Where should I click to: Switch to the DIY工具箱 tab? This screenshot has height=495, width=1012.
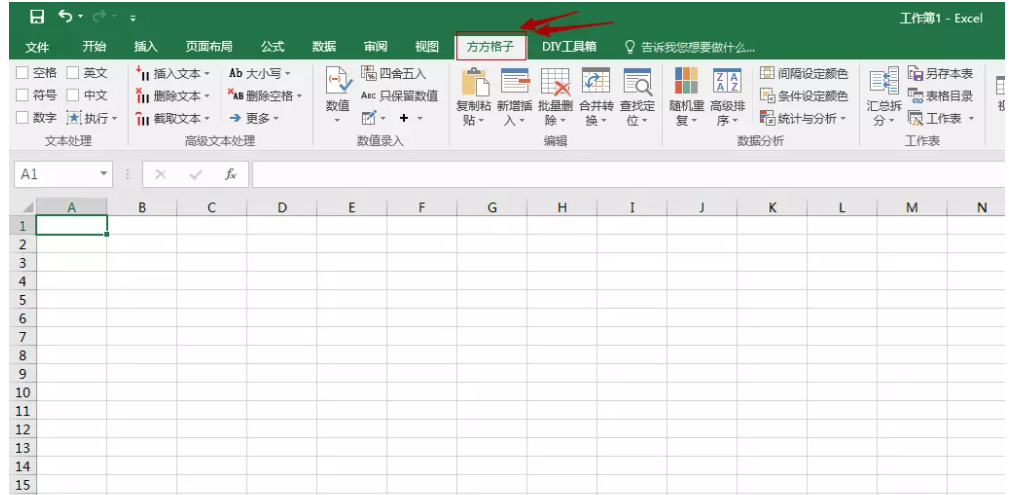569,47
